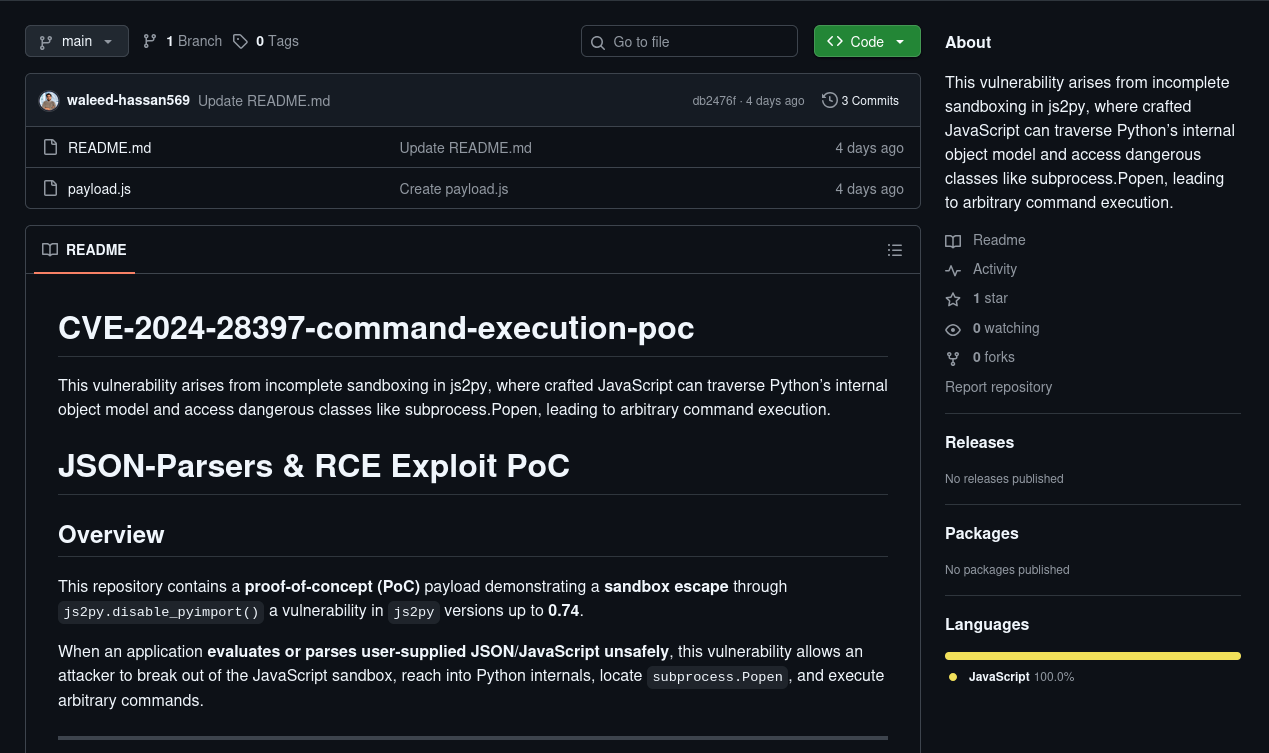Open the Releases section heading link
The width and height of the screenshot is (1269, 753).
point(979,442)
